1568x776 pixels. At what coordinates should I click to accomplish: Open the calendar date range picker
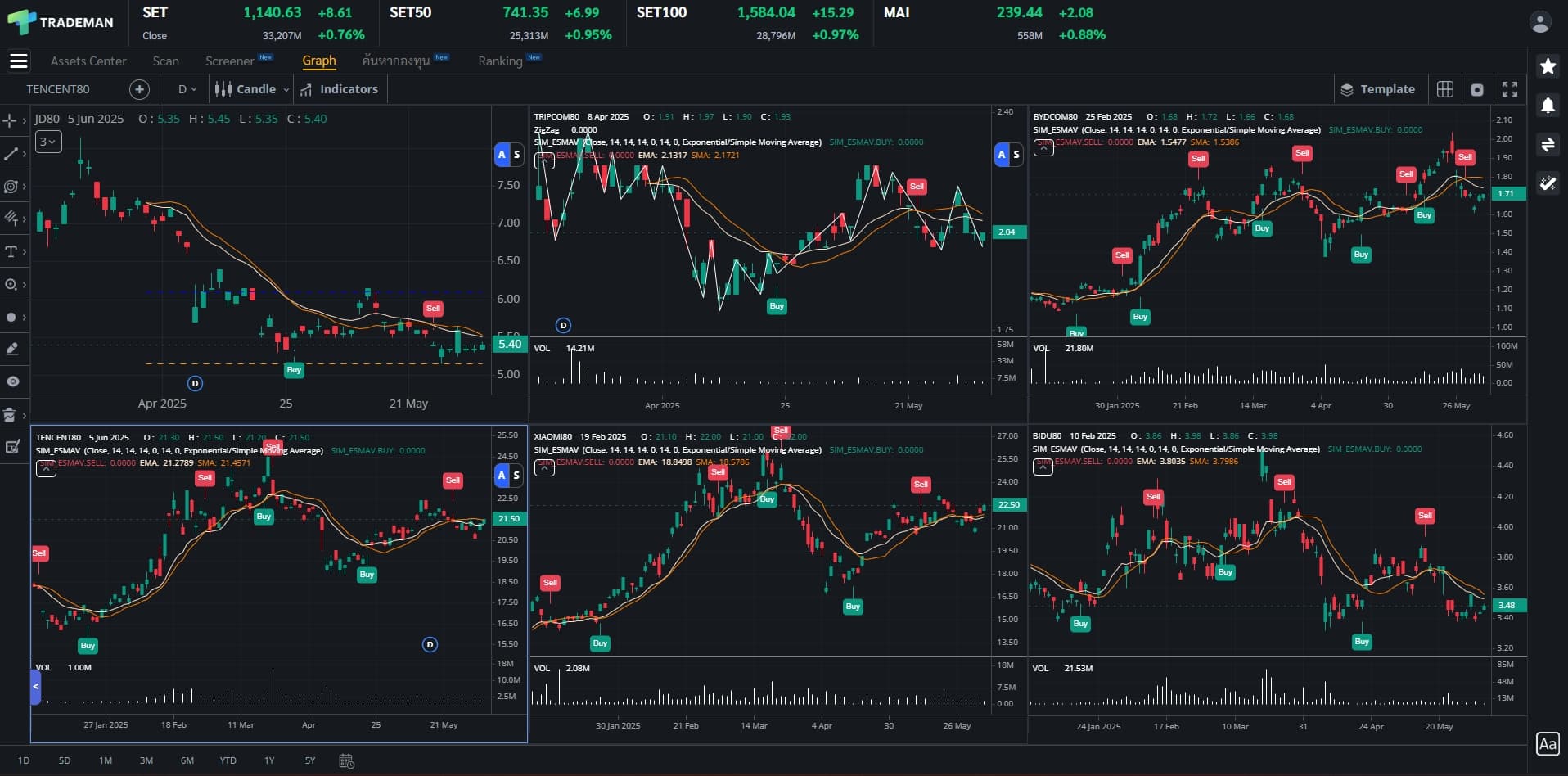pos(346,760)
